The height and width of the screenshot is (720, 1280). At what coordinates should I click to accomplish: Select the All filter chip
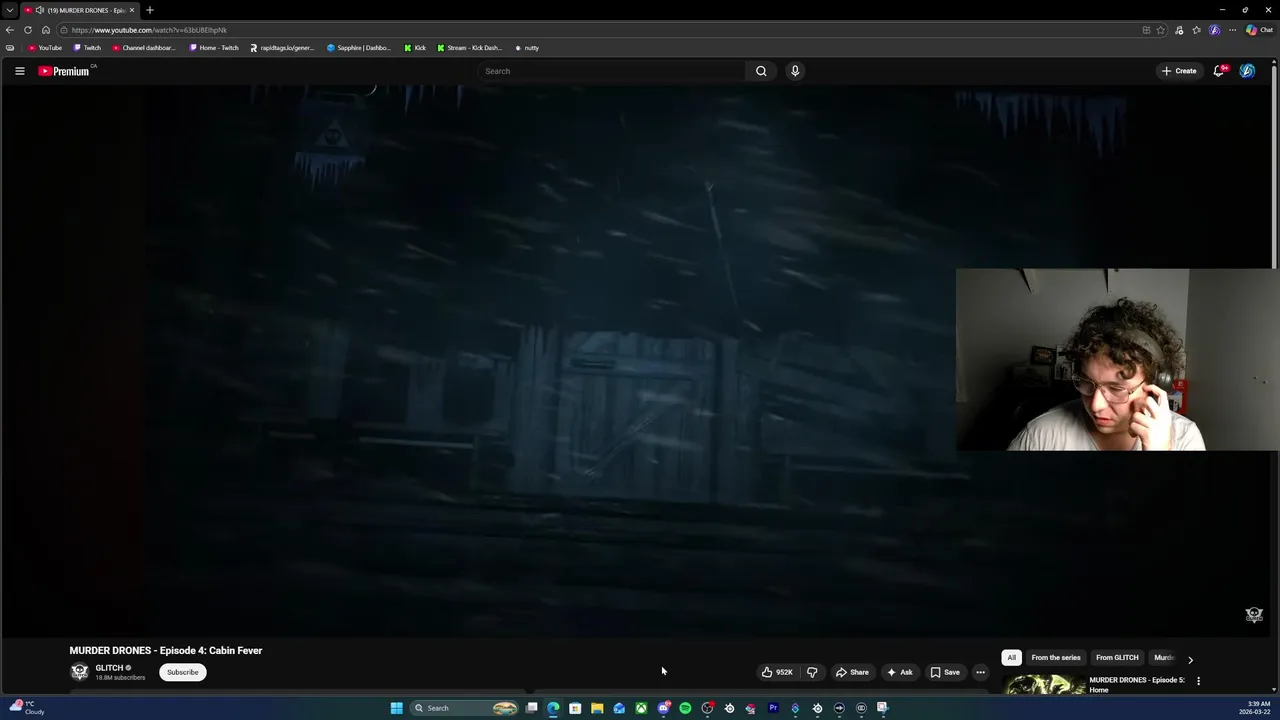(1011, 657)
